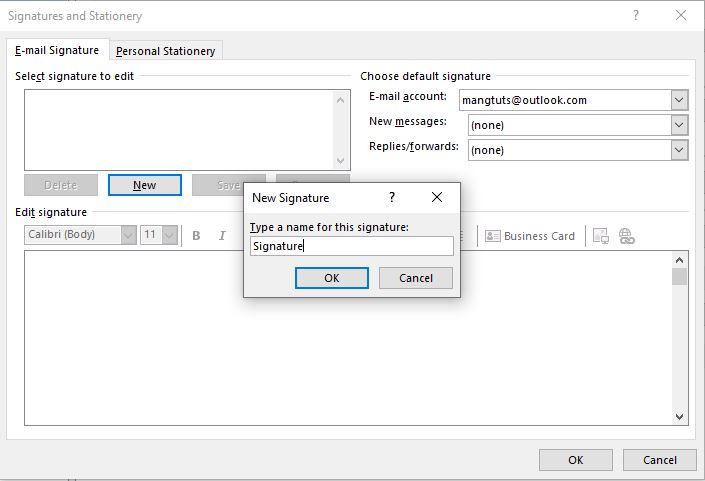Click the signature list scroll up arrow
This screenshot has height=481, width=705.
[340, 100]
